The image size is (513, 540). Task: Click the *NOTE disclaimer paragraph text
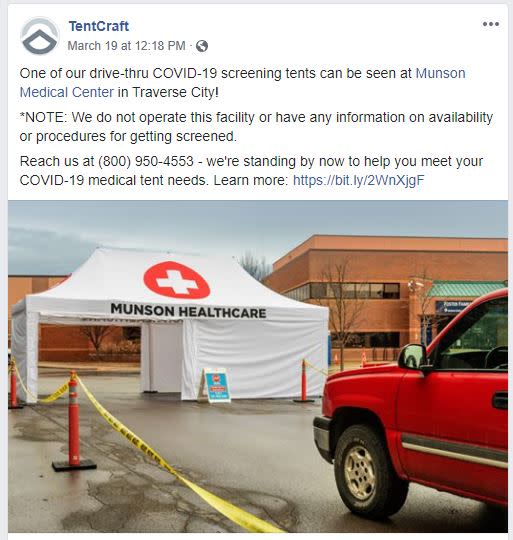click(x=256, y=127)
